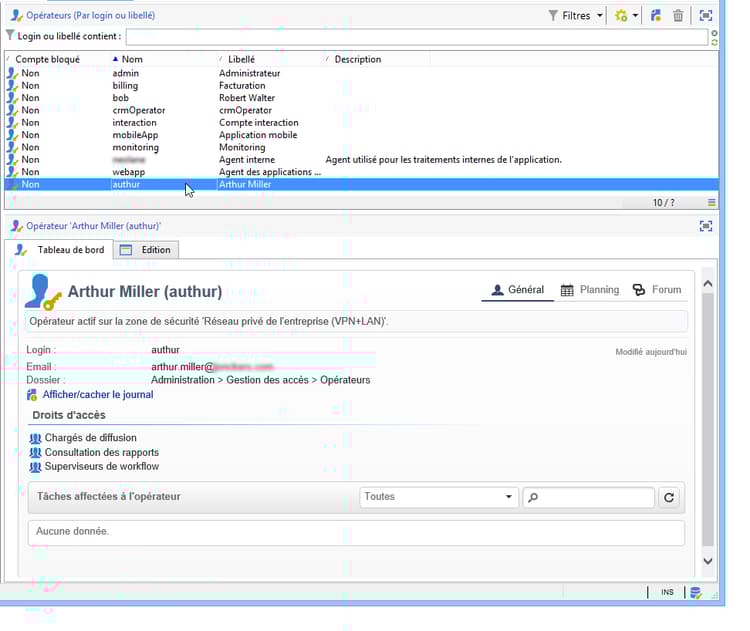Click operator icon in the admin row
Screen dimensions: 750x631
12,73
